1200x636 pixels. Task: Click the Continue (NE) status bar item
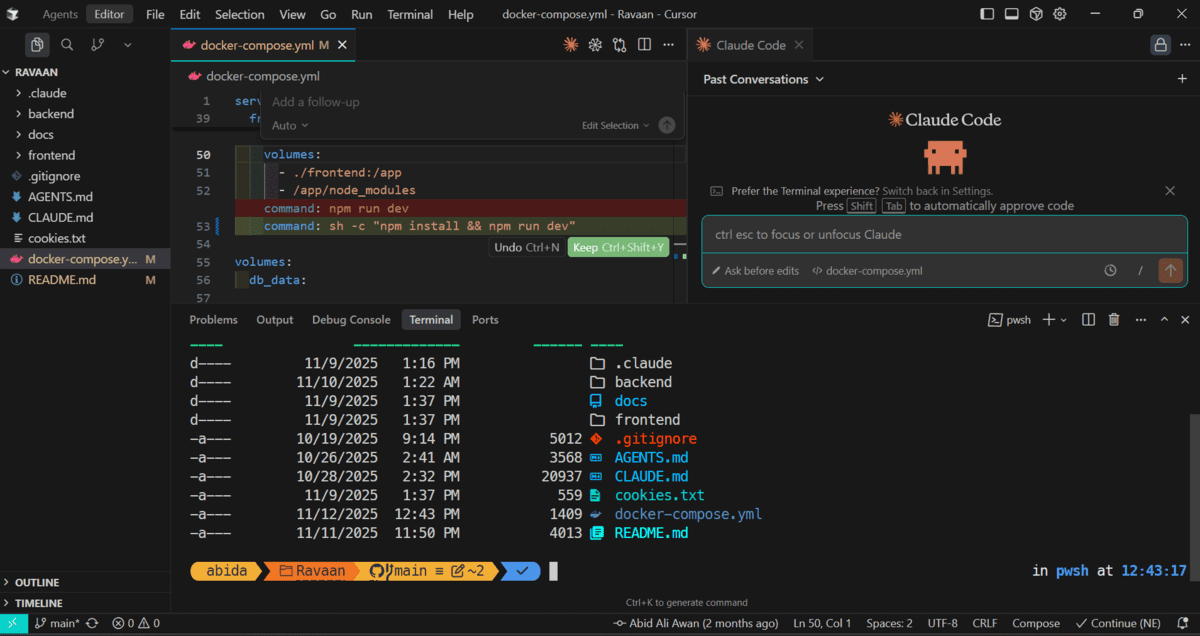(1117, 622)
